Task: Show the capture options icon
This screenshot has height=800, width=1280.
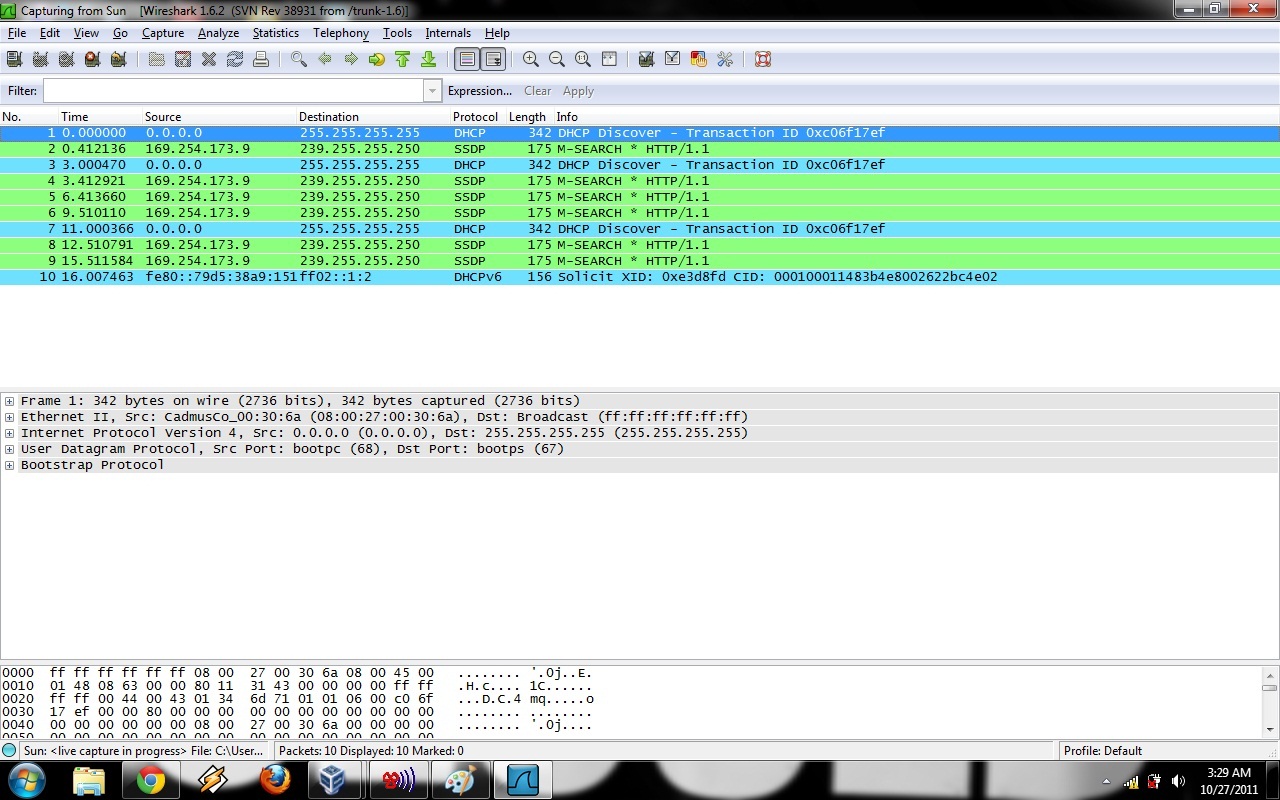Action: click(41, 59)
